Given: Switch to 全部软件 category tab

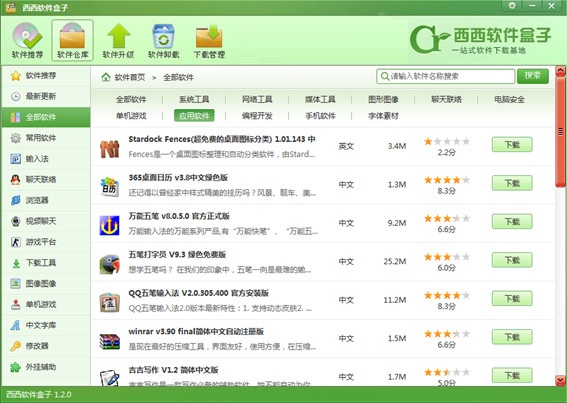Looking at the screenshot, I should 131,99.
